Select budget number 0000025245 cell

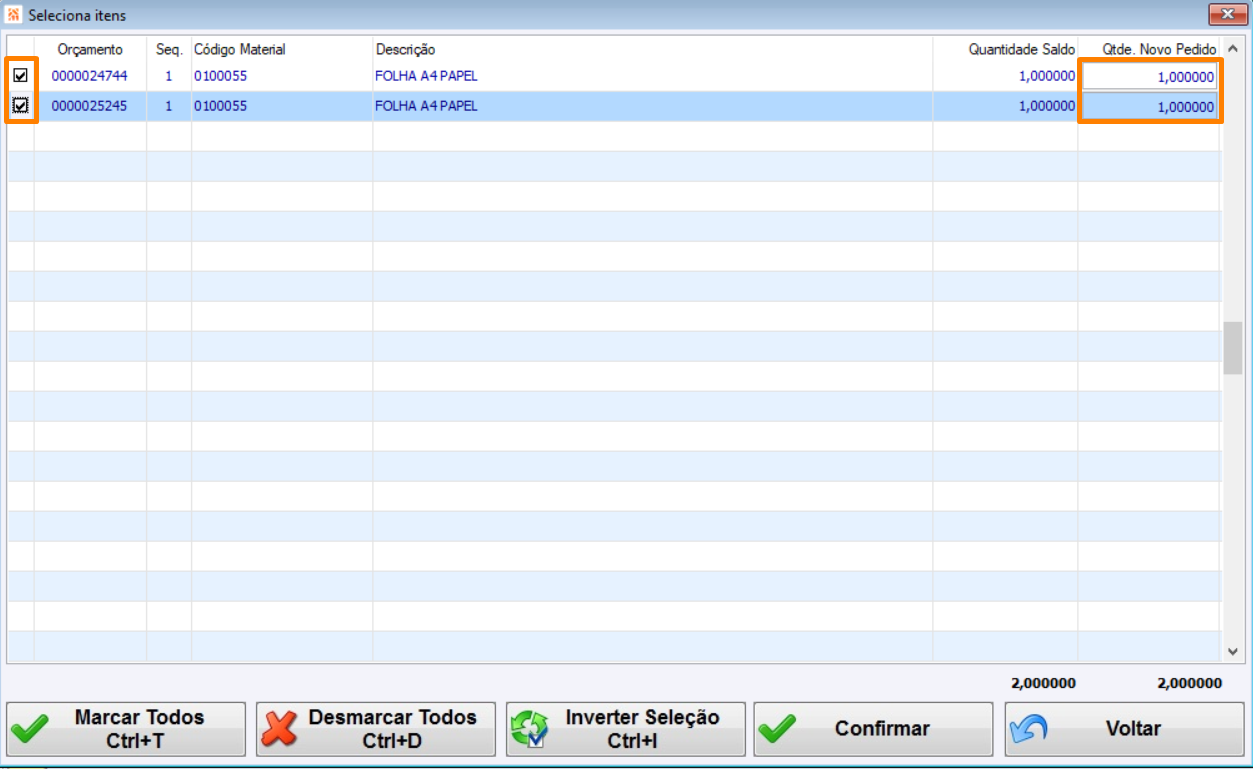(90, 106)
